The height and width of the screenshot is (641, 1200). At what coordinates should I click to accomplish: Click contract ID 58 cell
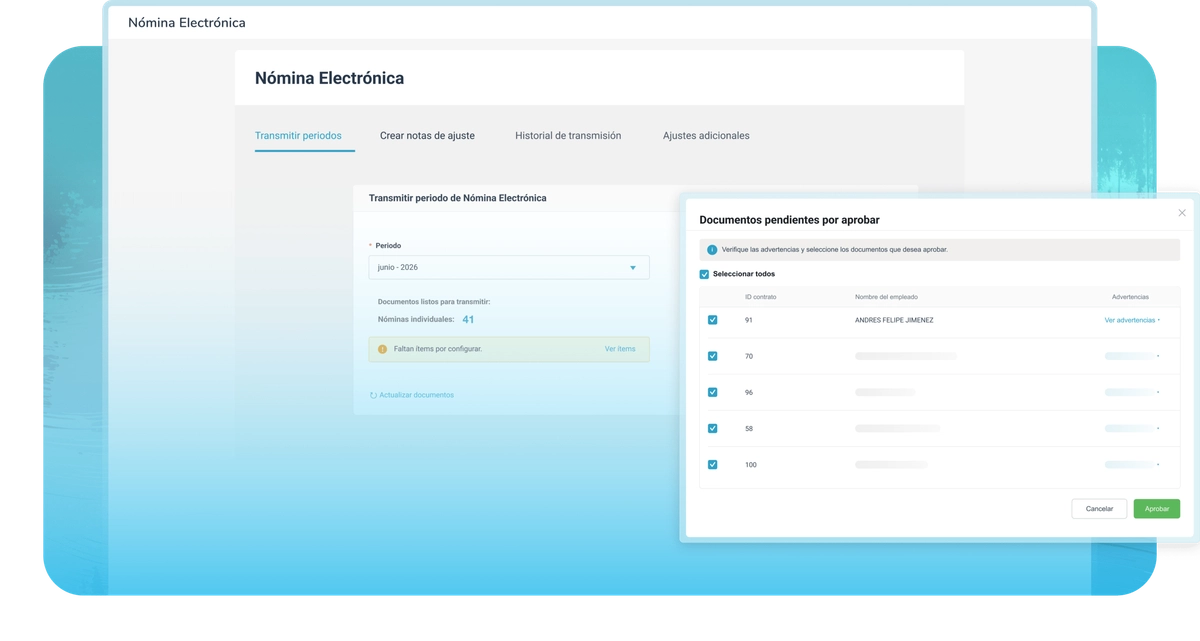[x=749, y=428]
